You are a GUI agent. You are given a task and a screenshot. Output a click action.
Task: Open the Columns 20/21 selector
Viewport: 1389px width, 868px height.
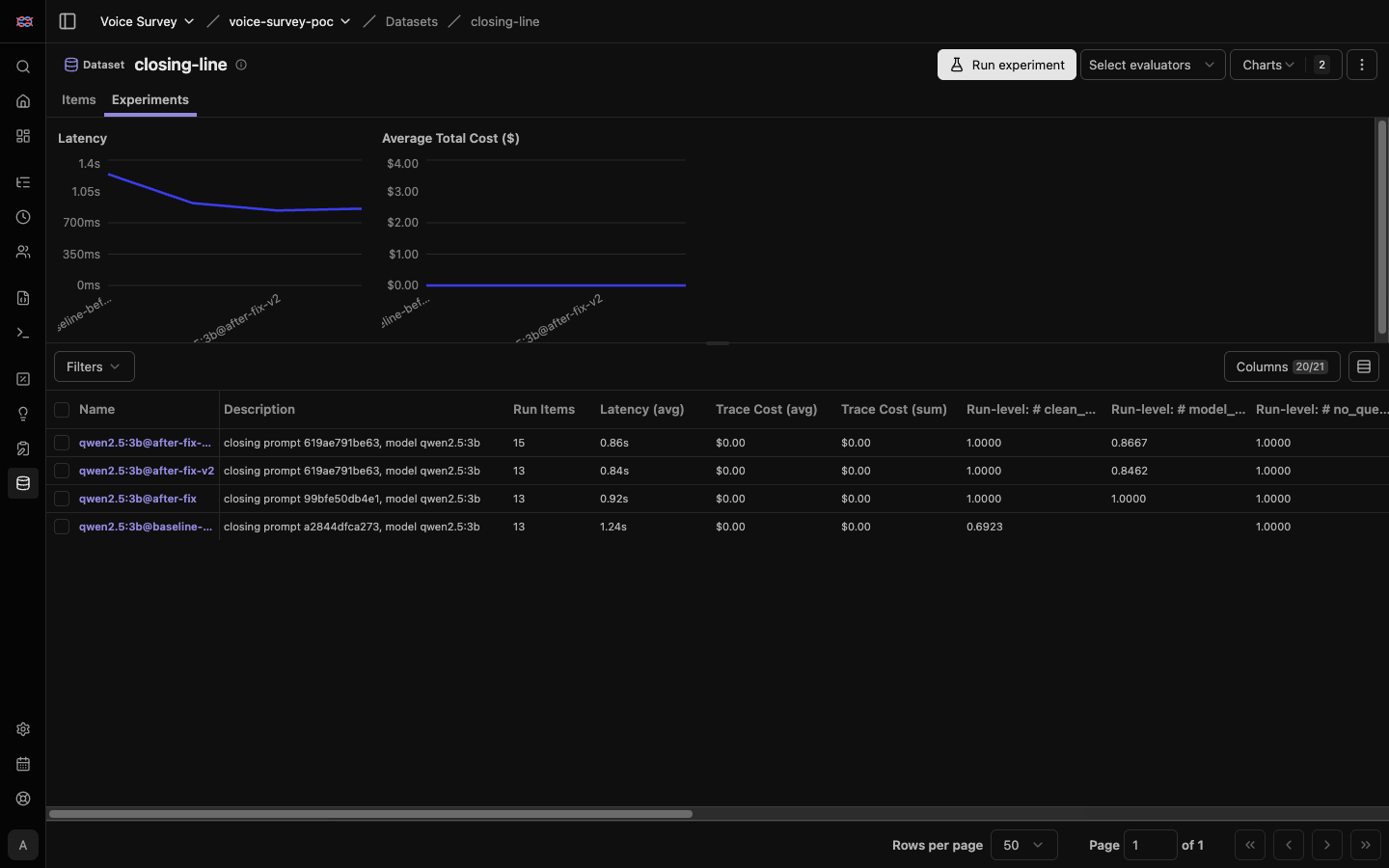[1282, 366]
